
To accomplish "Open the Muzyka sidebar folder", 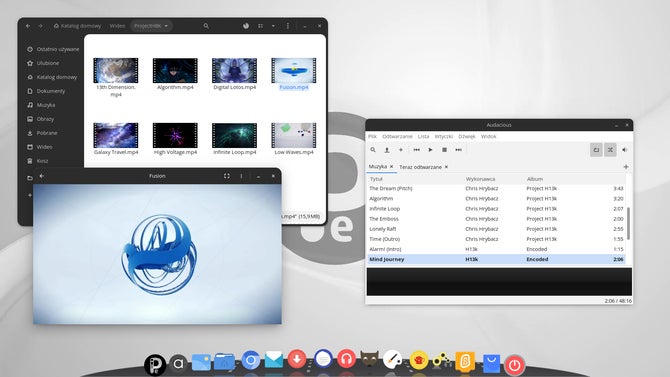I will tap(46, 105).
